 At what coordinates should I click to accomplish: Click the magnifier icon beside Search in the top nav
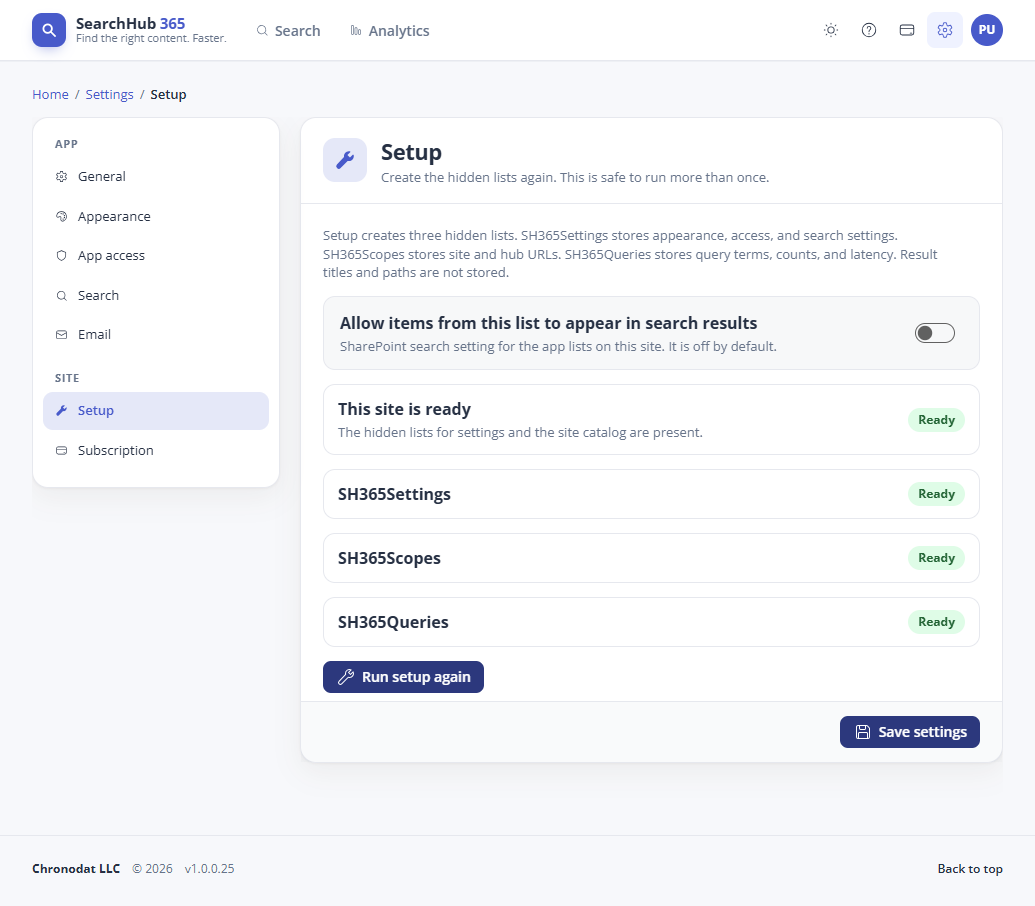coord(262,31)
